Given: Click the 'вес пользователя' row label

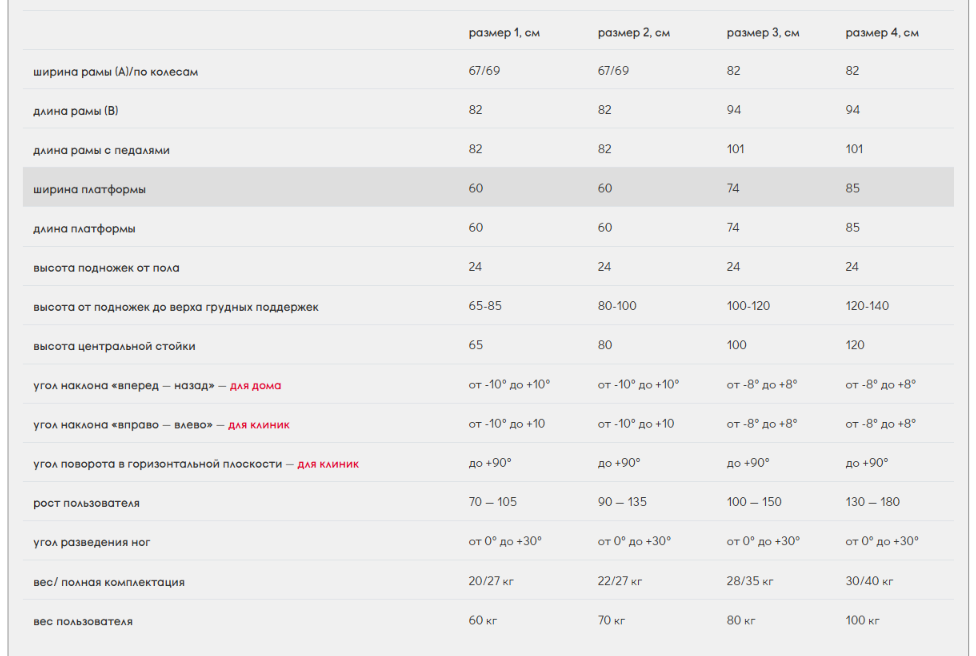Looking at the screenshot, I should [x=83, y=621].
